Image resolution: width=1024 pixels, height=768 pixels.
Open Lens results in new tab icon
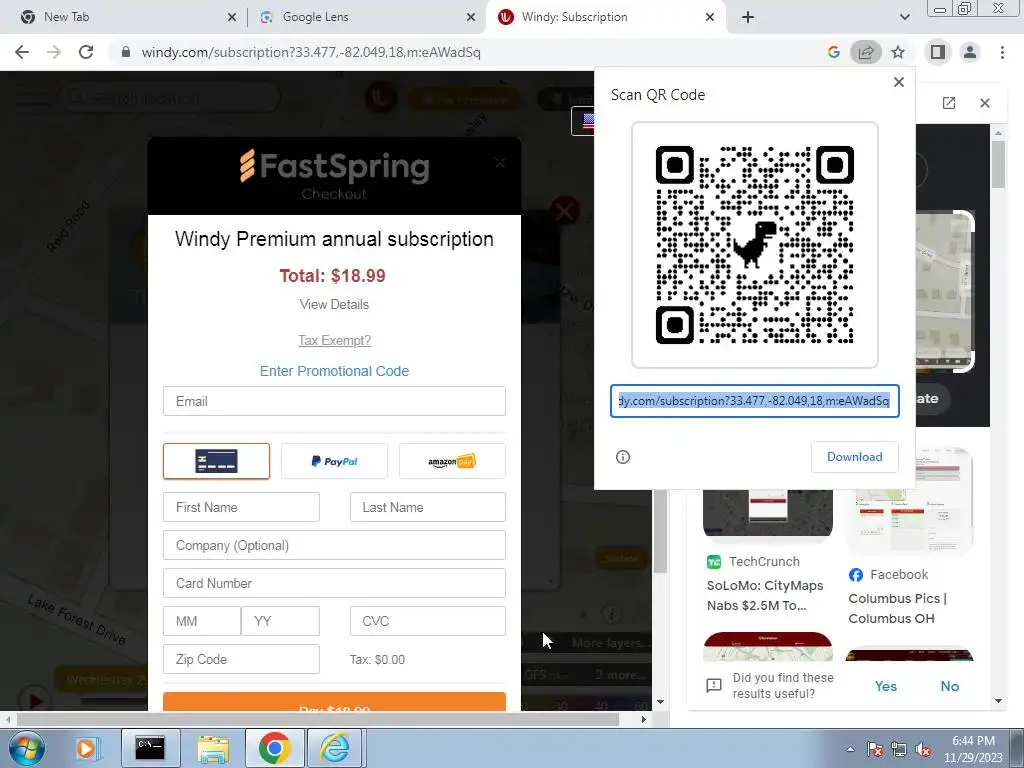click(948, 103)
